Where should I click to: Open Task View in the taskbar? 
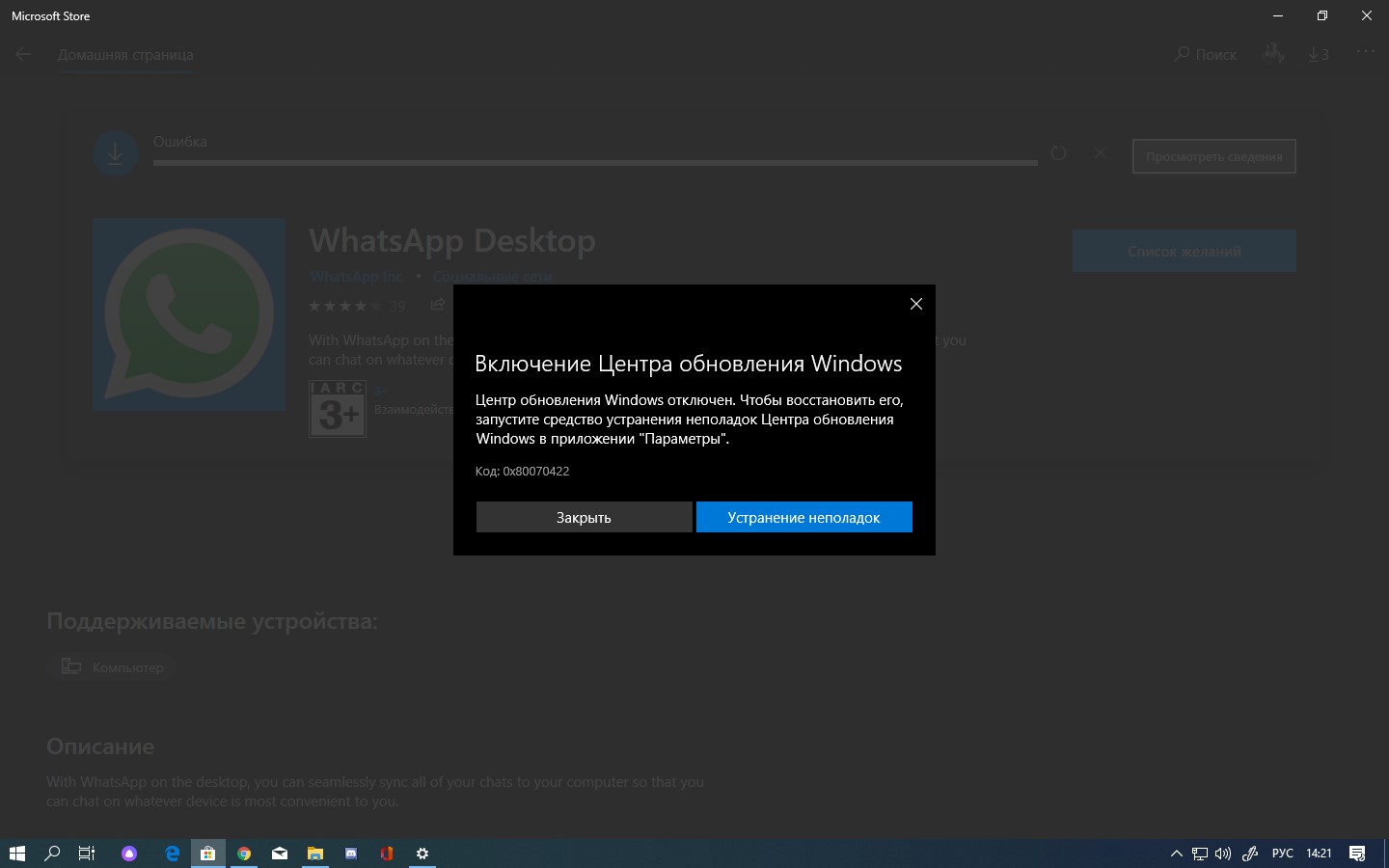point(87,853)
